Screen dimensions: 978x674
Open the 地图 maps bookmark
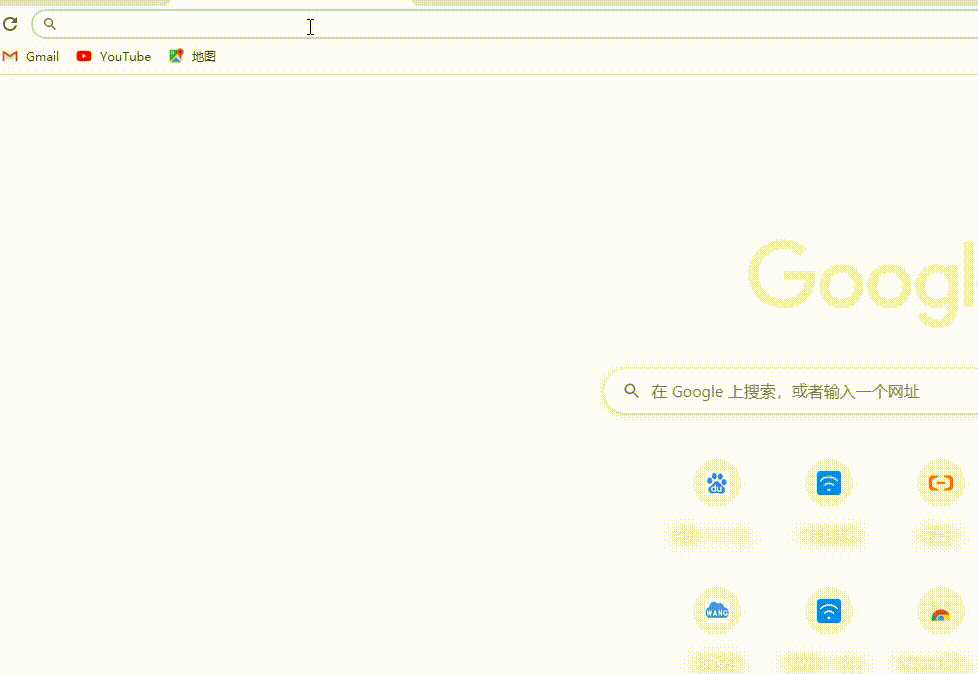(192, 57)
